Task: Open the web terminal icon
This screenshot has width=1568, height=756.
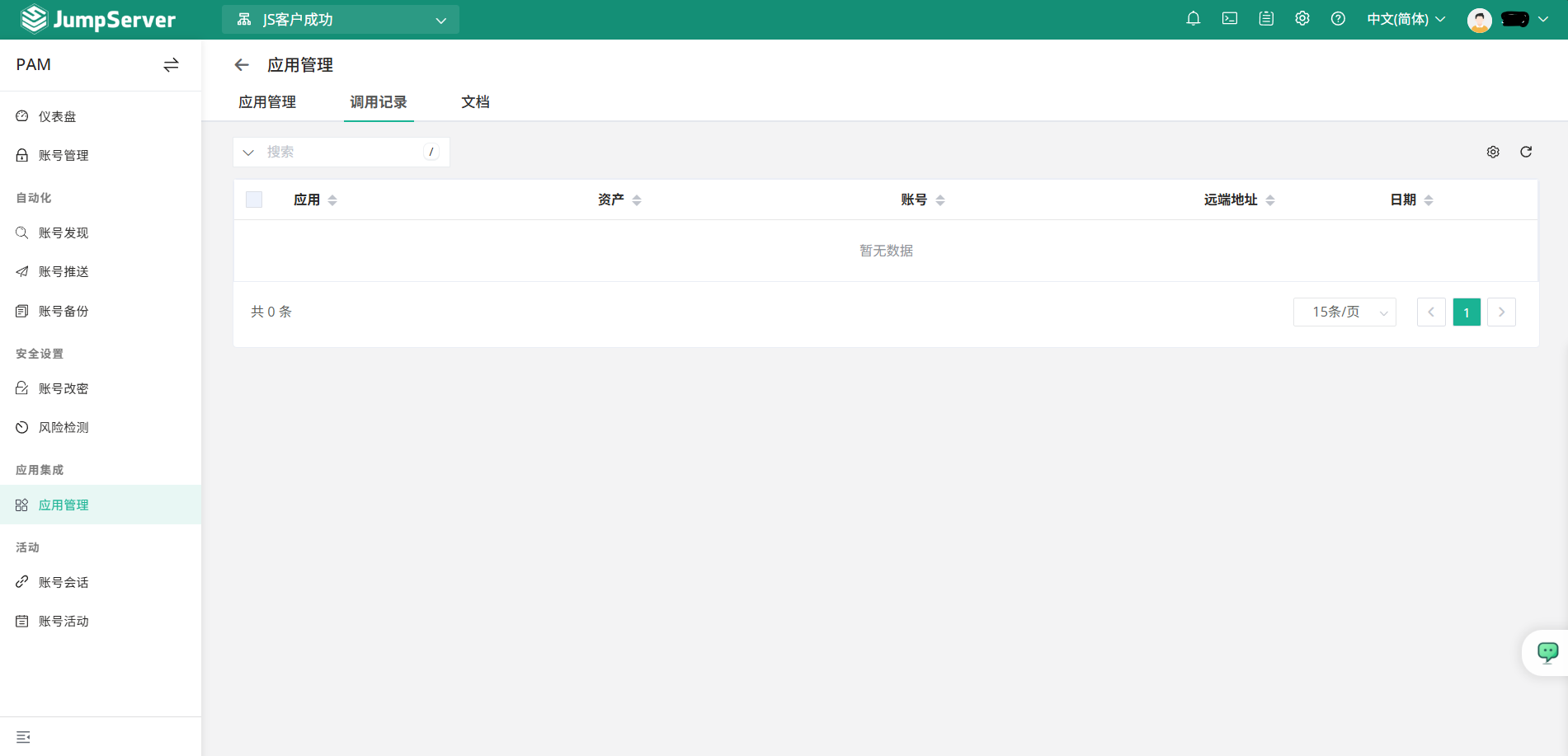Action: [x=1229, y=18]
